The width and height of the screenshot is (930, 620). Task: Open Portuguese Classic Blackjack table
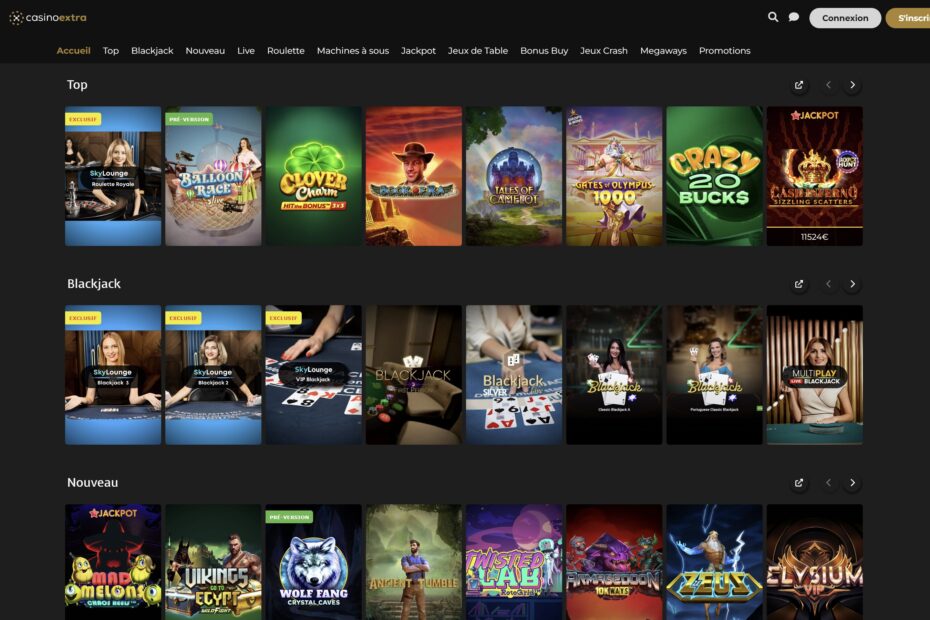714,375
